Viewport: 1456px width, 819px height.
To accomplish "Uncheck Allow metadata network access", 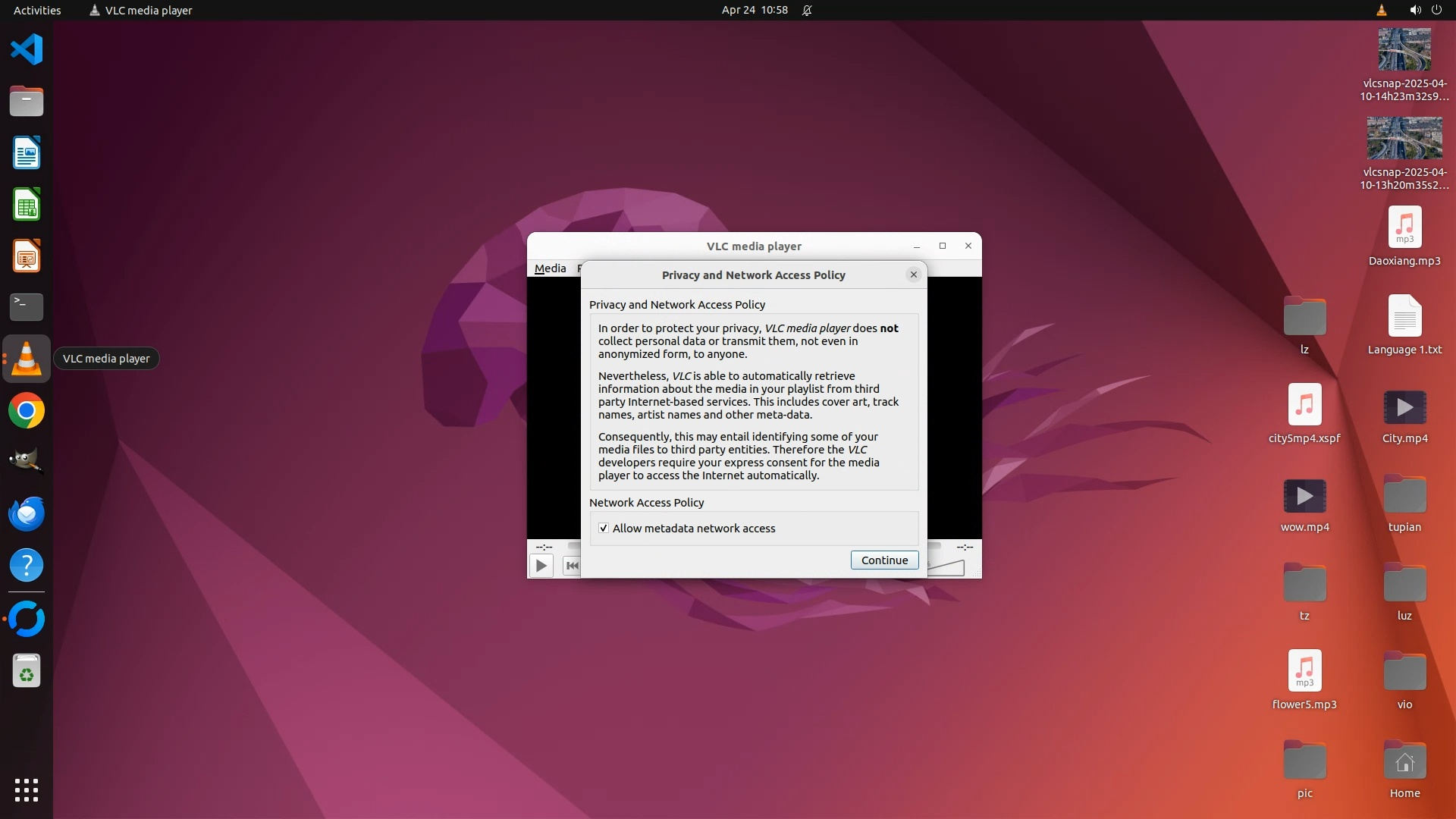I will [604, 529].
